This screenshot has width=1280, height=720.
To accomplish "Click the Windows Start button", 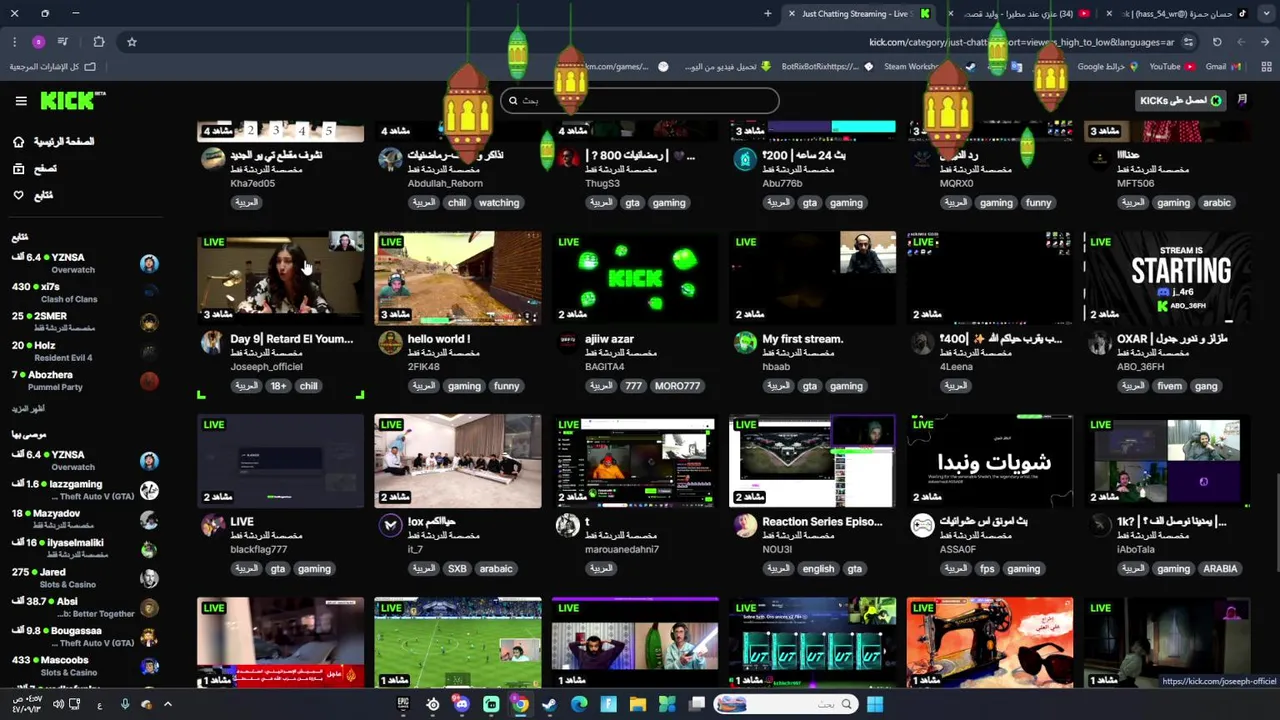I will coord(875,704).
